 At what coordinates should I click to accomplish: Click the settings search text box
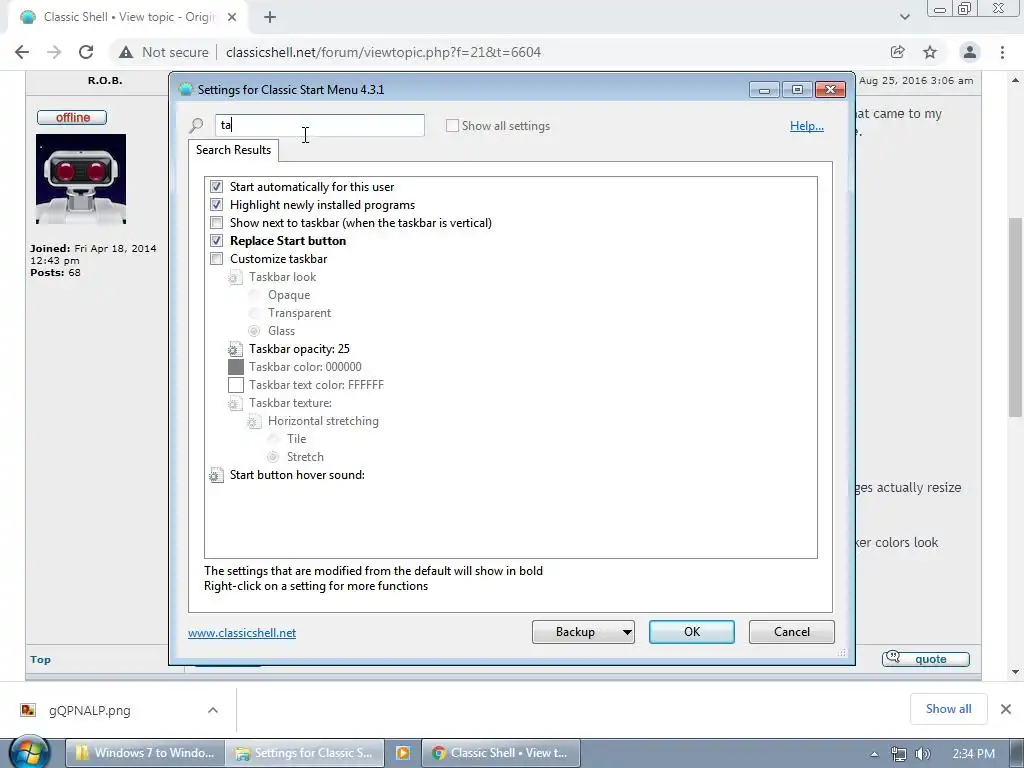pyautogui.click(x=319, y=125)
